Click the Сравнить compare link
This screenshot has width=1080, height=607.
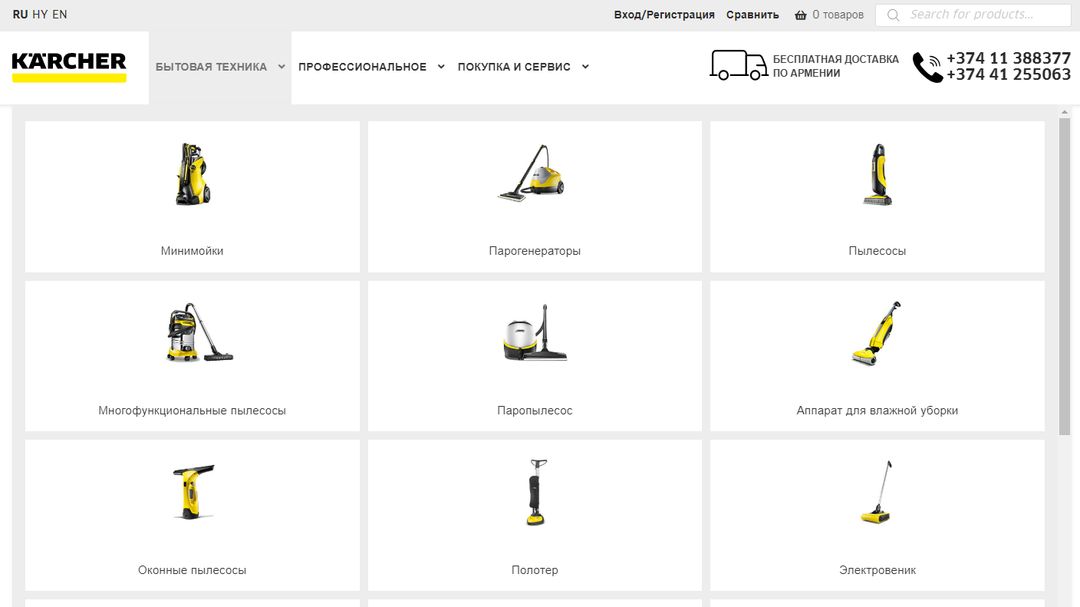coord(752,15)
